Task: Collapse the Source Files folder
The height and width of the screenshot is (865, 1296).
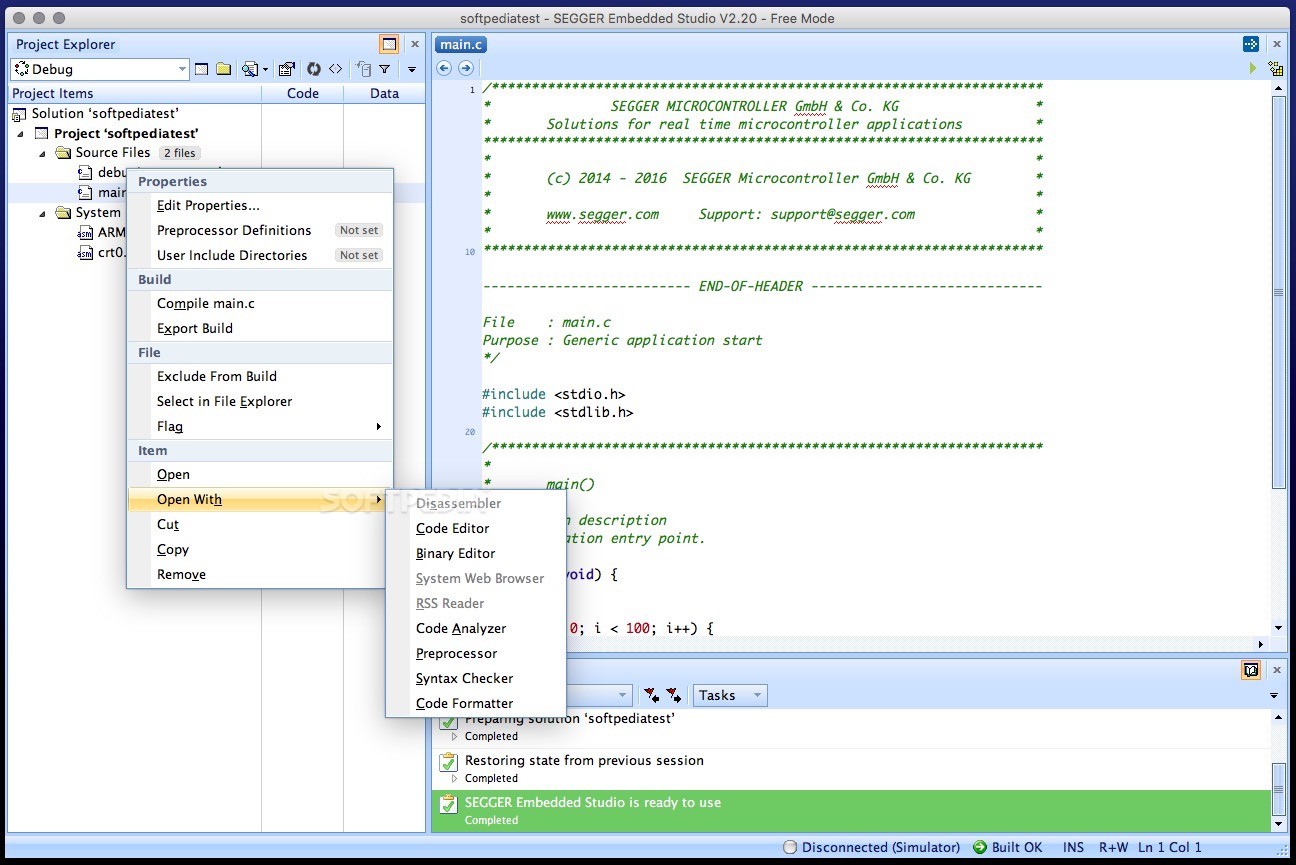Action: [x=43, y=153]
